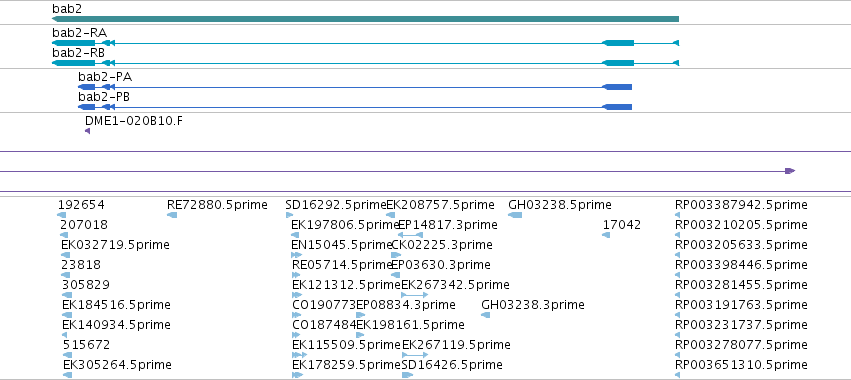This screenshot has width=851, height=380.
Task: Click the GH03238.3prime label
Action: [533, 305]
